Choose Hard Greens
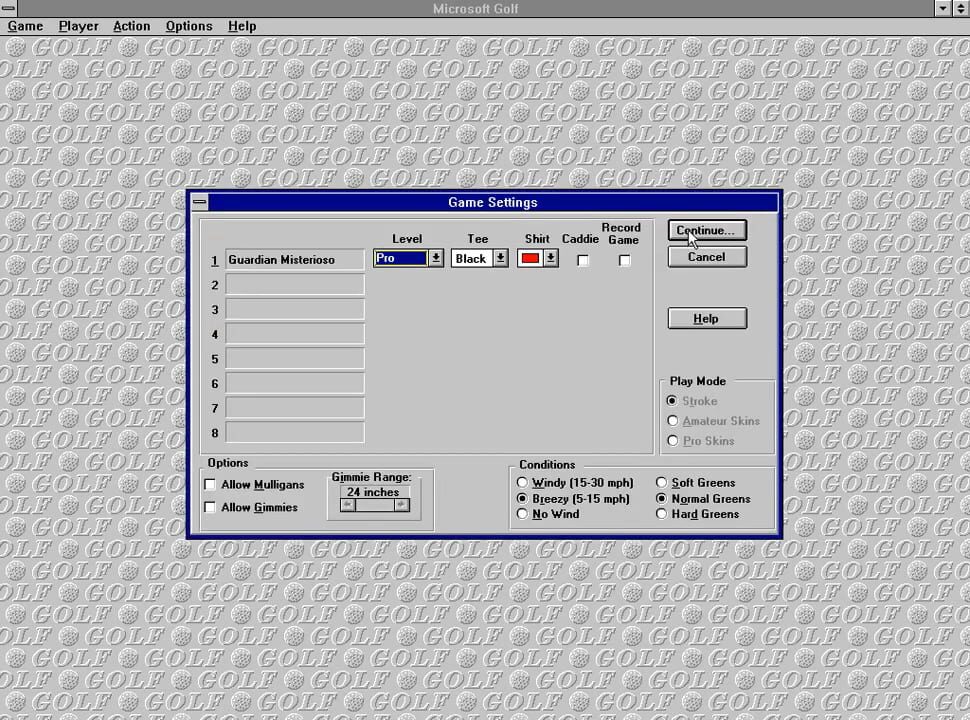This screenshot has width=970, height=720. pos(661,513)
